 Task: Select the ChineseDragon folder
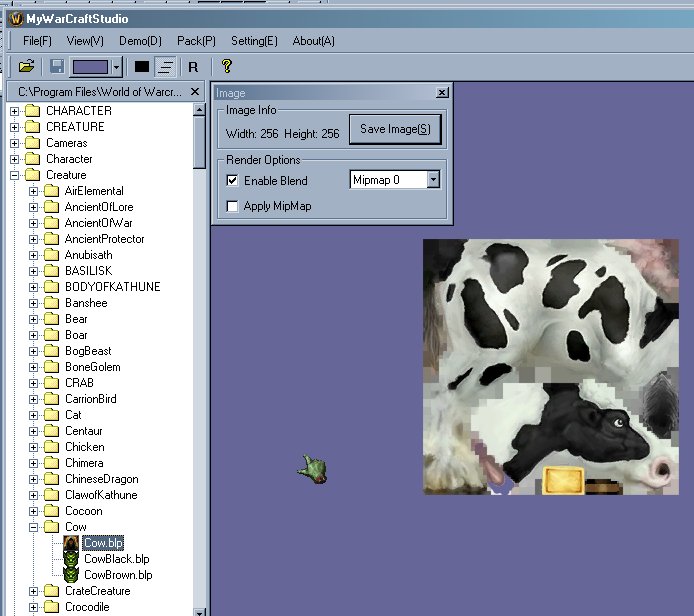[102, 479]
